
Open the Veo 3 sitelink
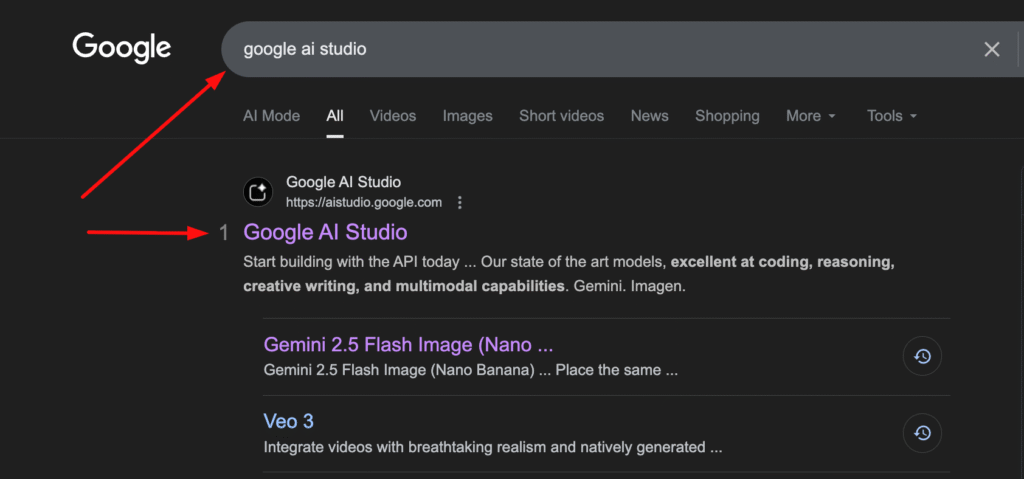(289, 421)
